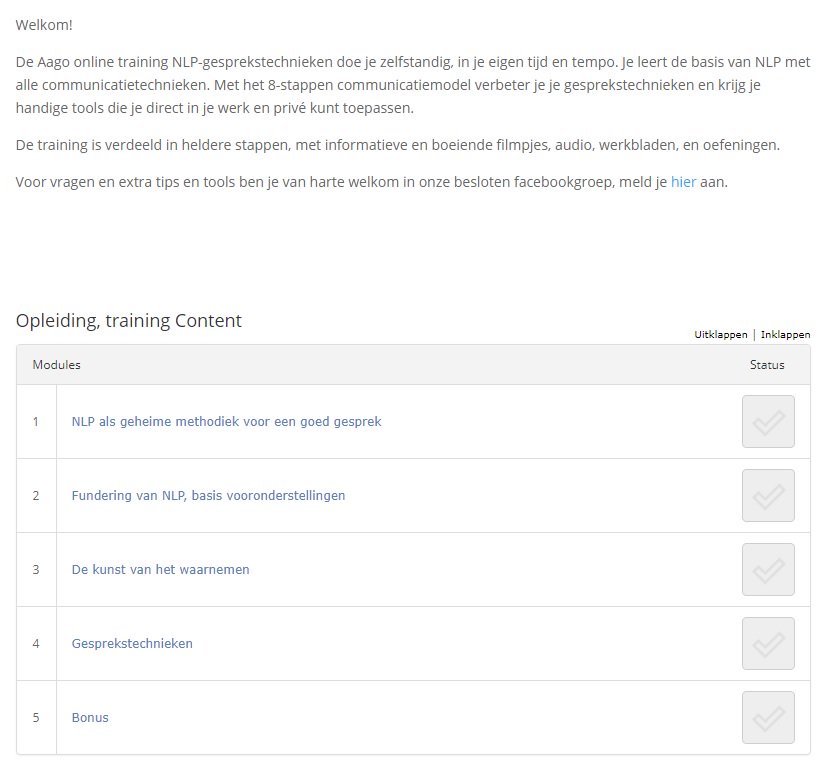This screenshot has height=769, width=829.
Task: Open the Bonus module
Action: [90, 718]
